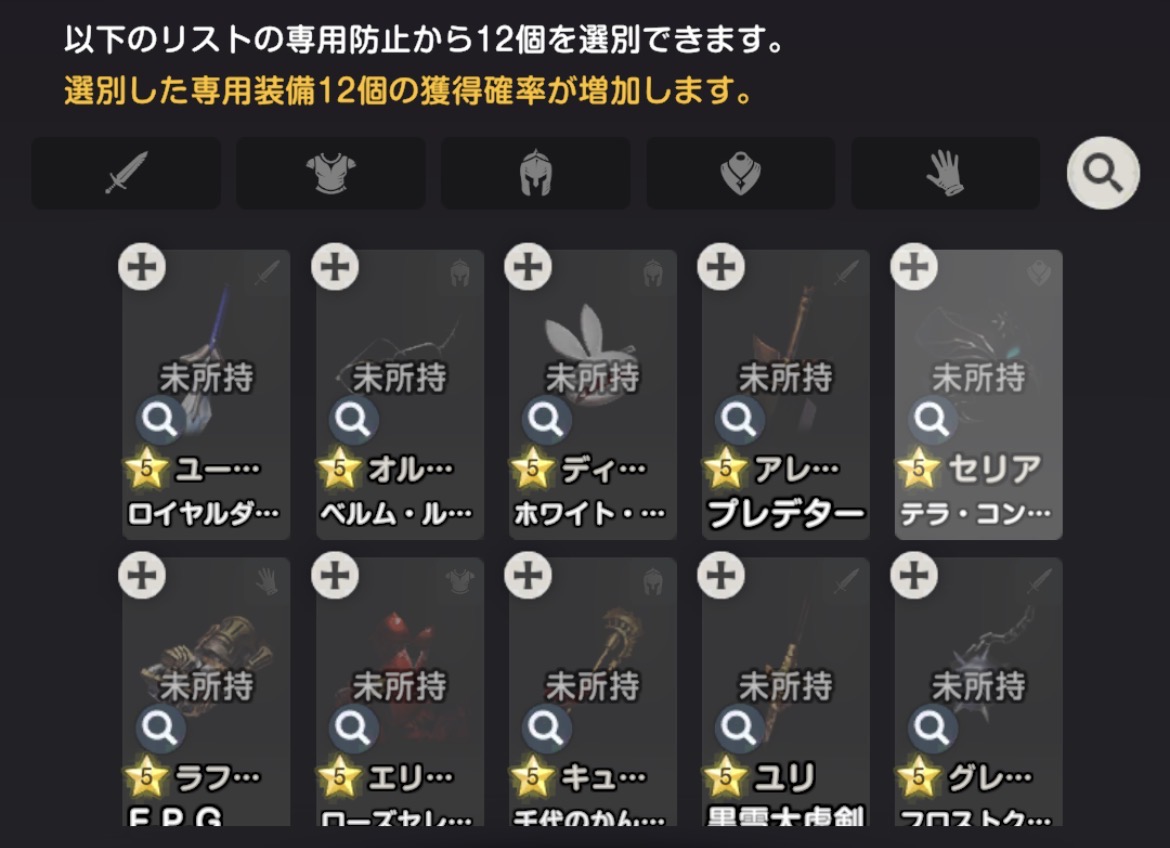Inspect the red エリ… armor magnifier
The image size is (1170, 848).
(352, 728)
